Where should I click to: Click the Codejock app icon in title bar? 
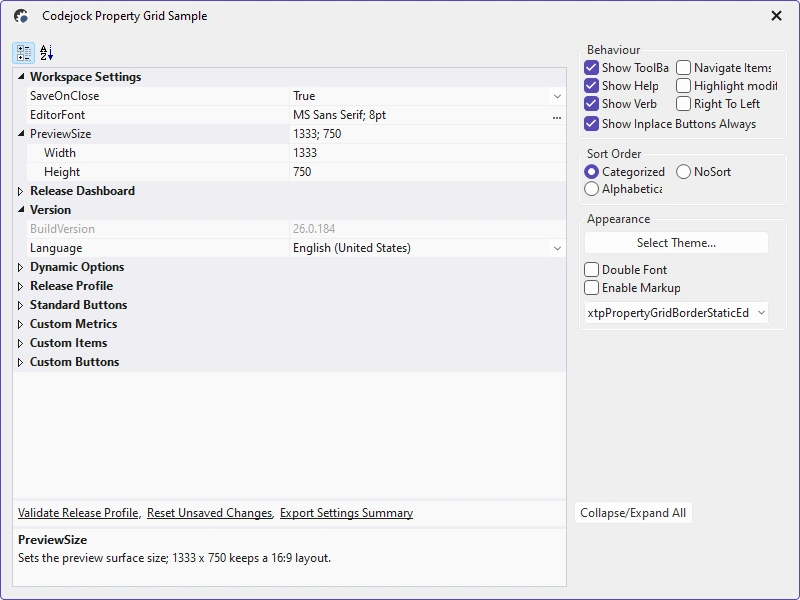pos(21,16)
